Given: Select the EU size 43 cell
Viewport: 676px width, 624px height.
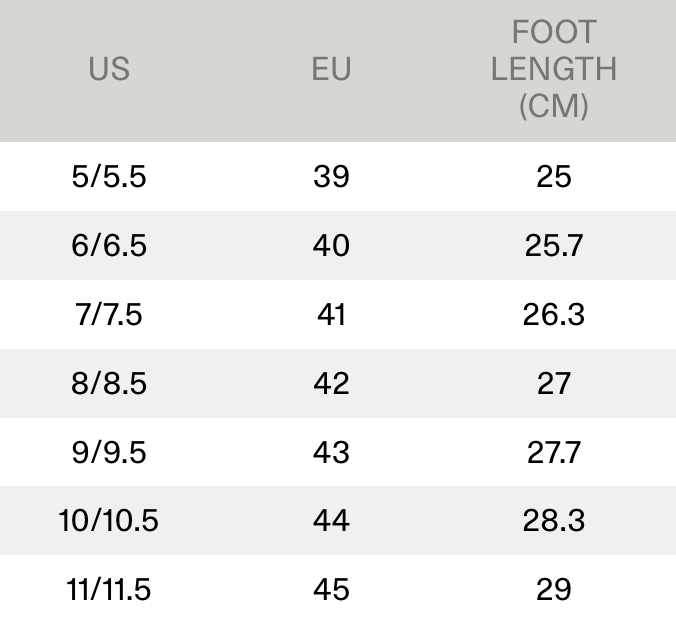Looking at the screenshot, I should (x=331, y=453).
